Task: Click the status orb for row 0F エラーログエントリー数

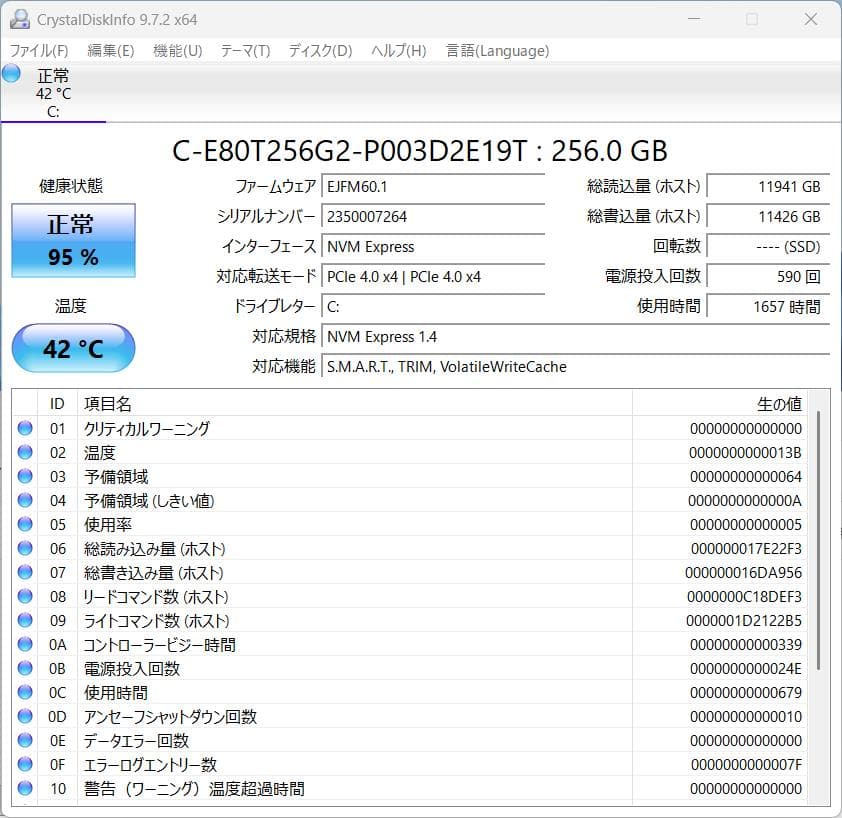Action: (25, 764)
